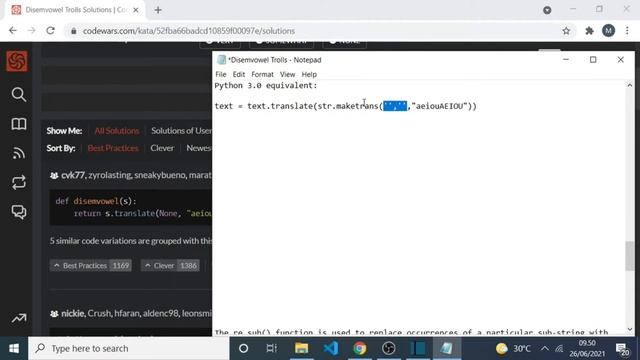640x360 pixels.
Task: Reload the Codewars page
Action: click(50, 31)
